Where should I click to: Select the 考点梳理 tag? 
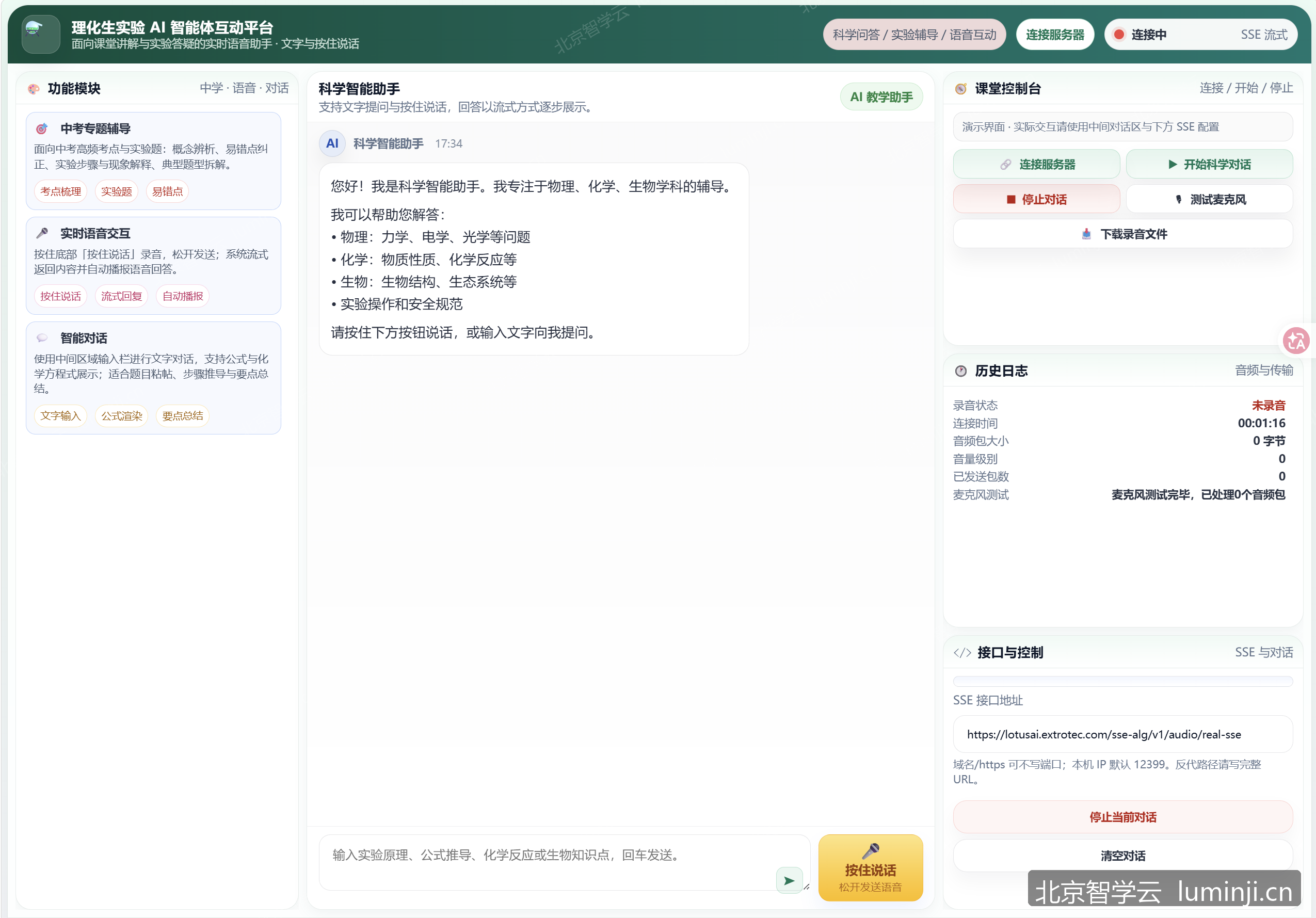point(60,191)
